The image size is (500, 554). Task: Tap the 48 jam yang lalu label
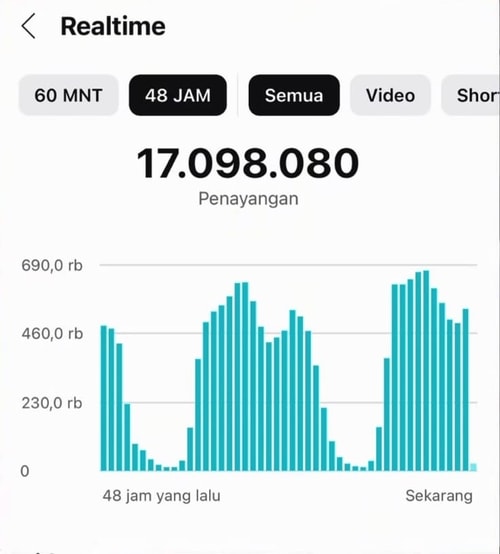(161, 496)
